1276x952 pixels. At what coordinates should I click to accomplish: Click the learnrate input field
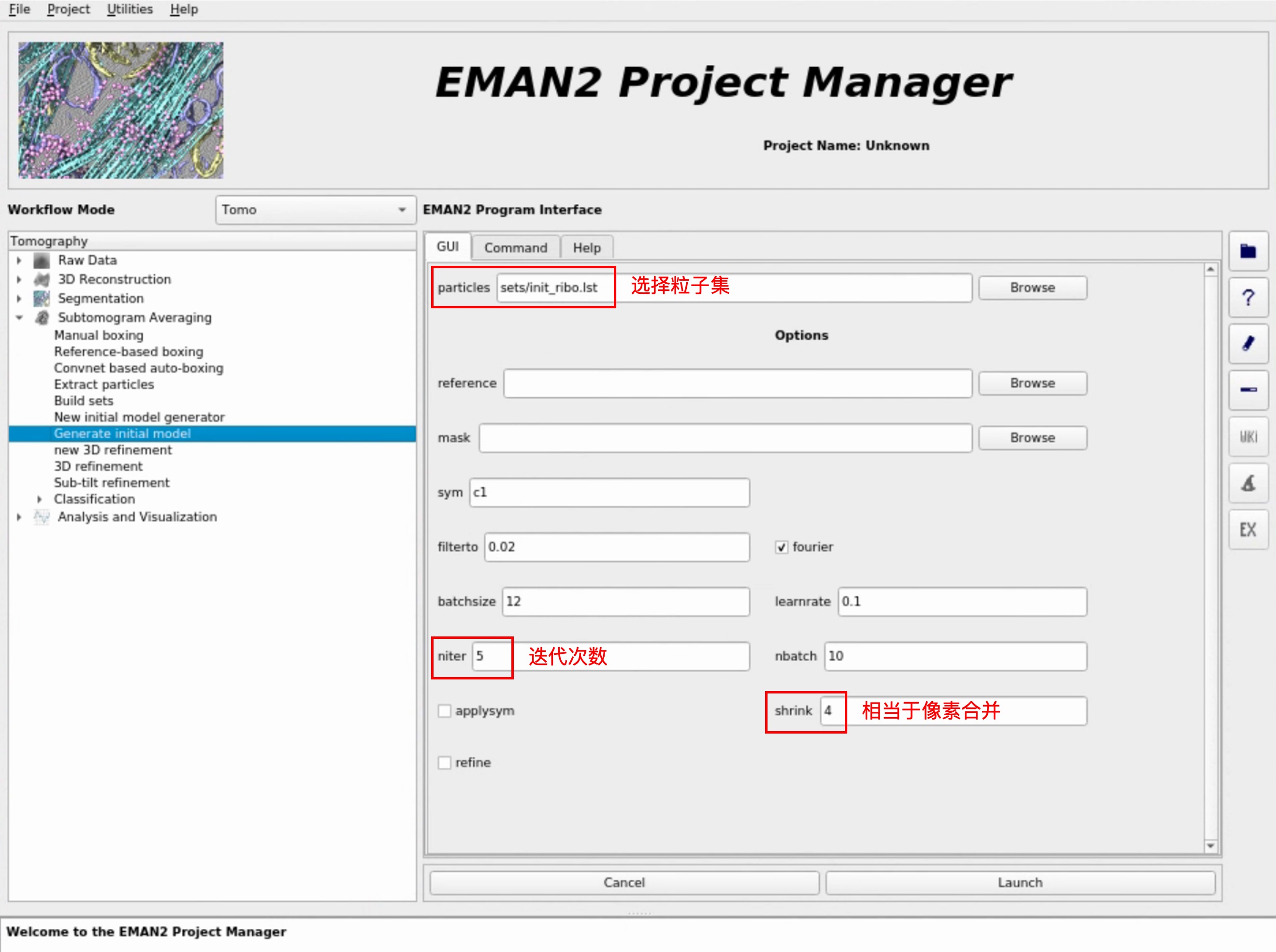[962, 602]
